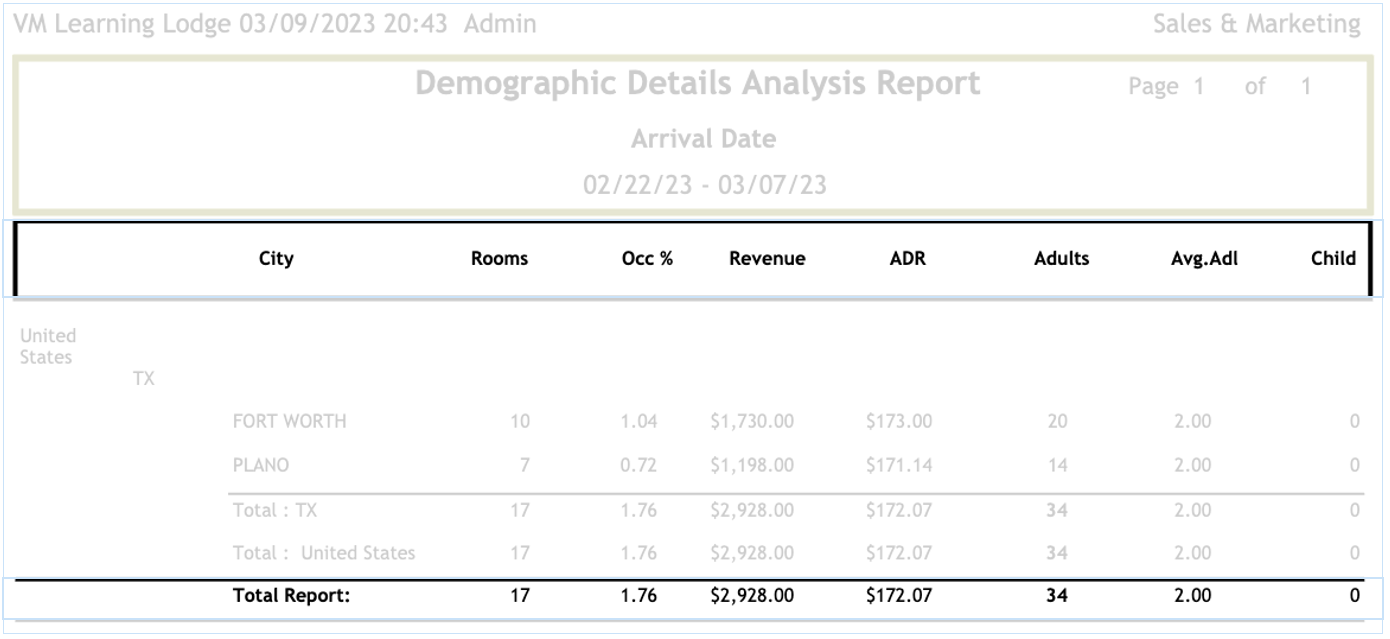The image size is (1390, 639).
Task: Click the Revenue column header
Action: click(767, 259)
